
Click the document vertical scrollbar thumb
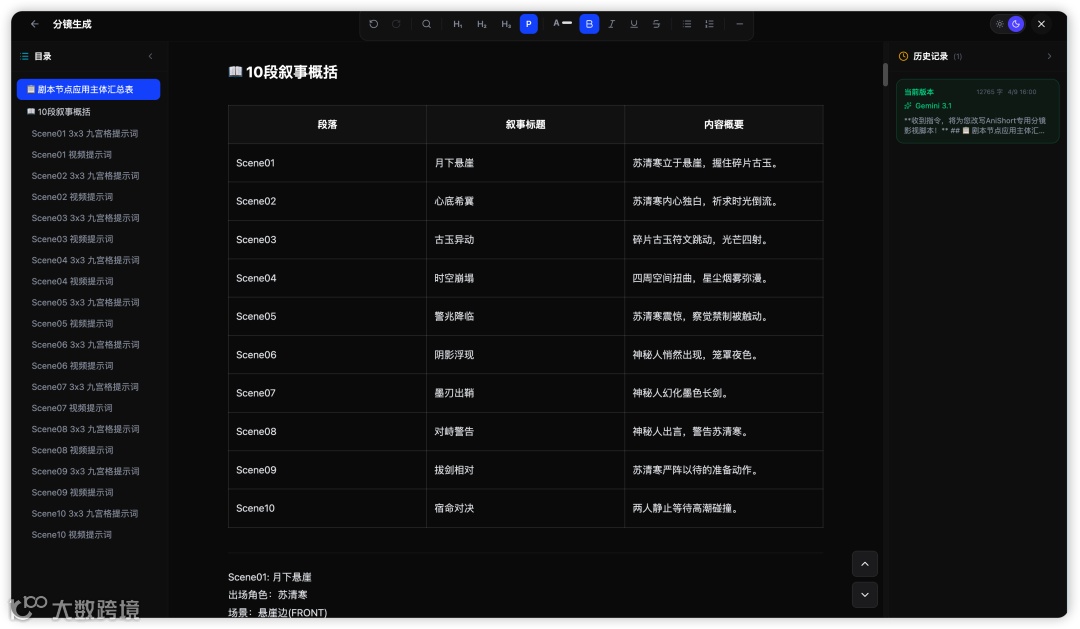885,74
